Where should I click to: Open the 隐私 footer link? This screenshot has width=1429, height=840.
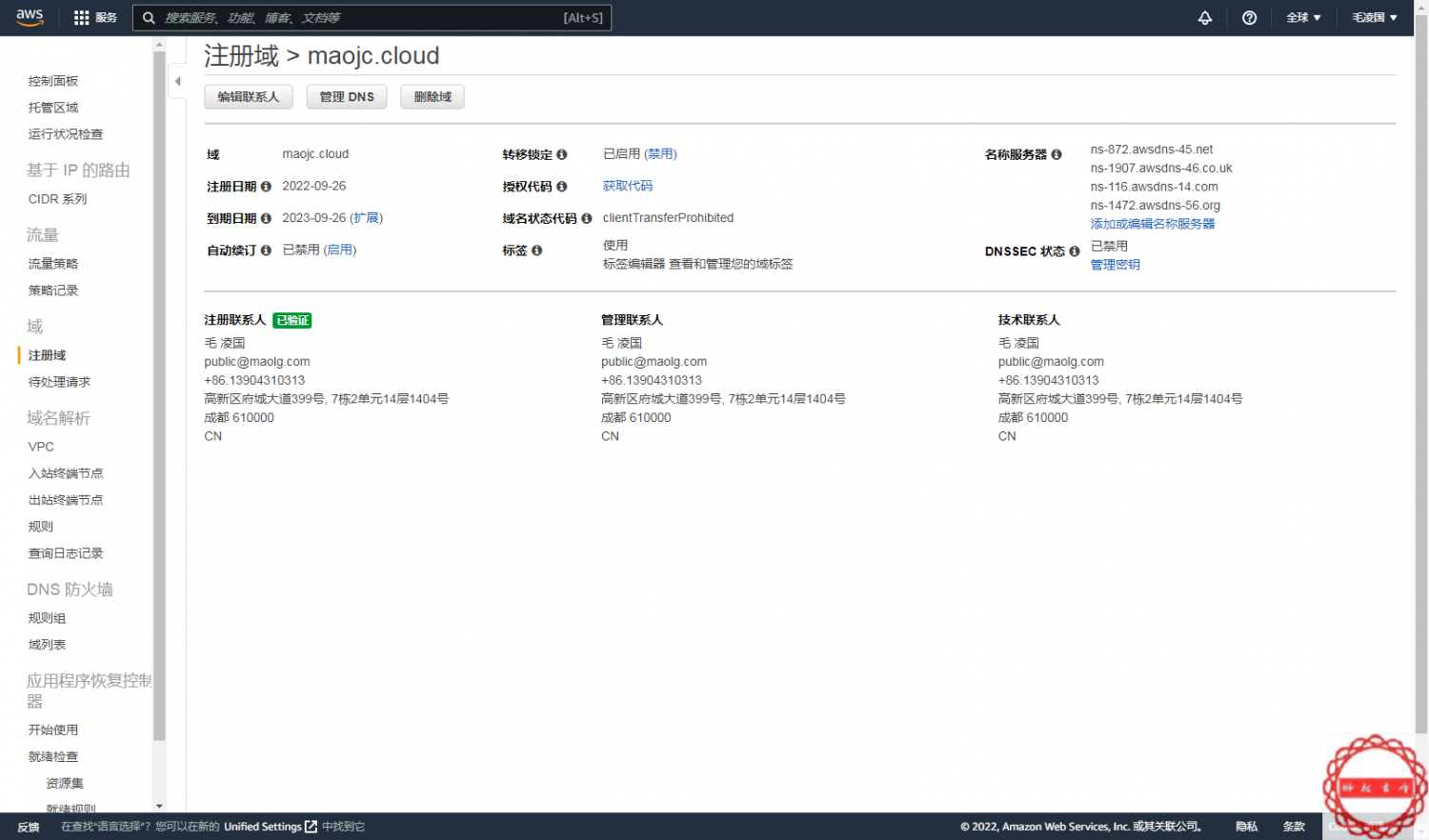tap(1246, 827)
